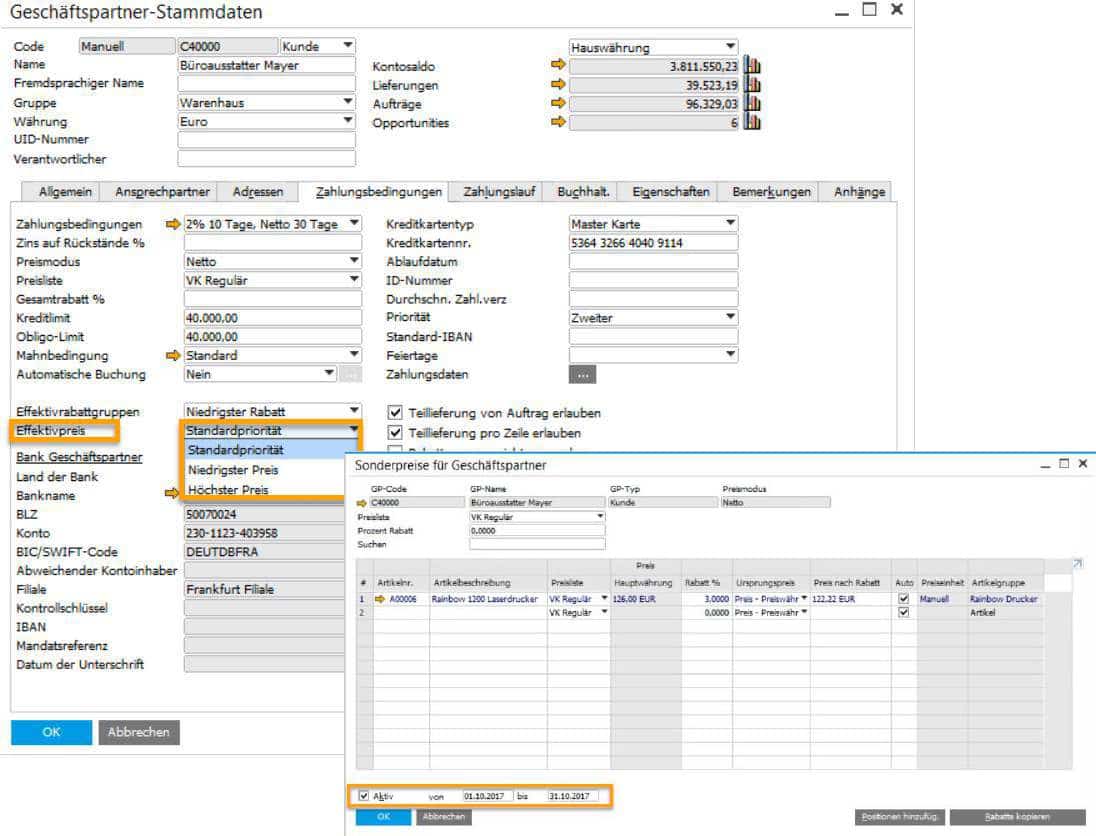This screenshot has height=836, width=1096.
Task: Click the Rabatte kopieren button
Action: click(x=1017, y=816)
